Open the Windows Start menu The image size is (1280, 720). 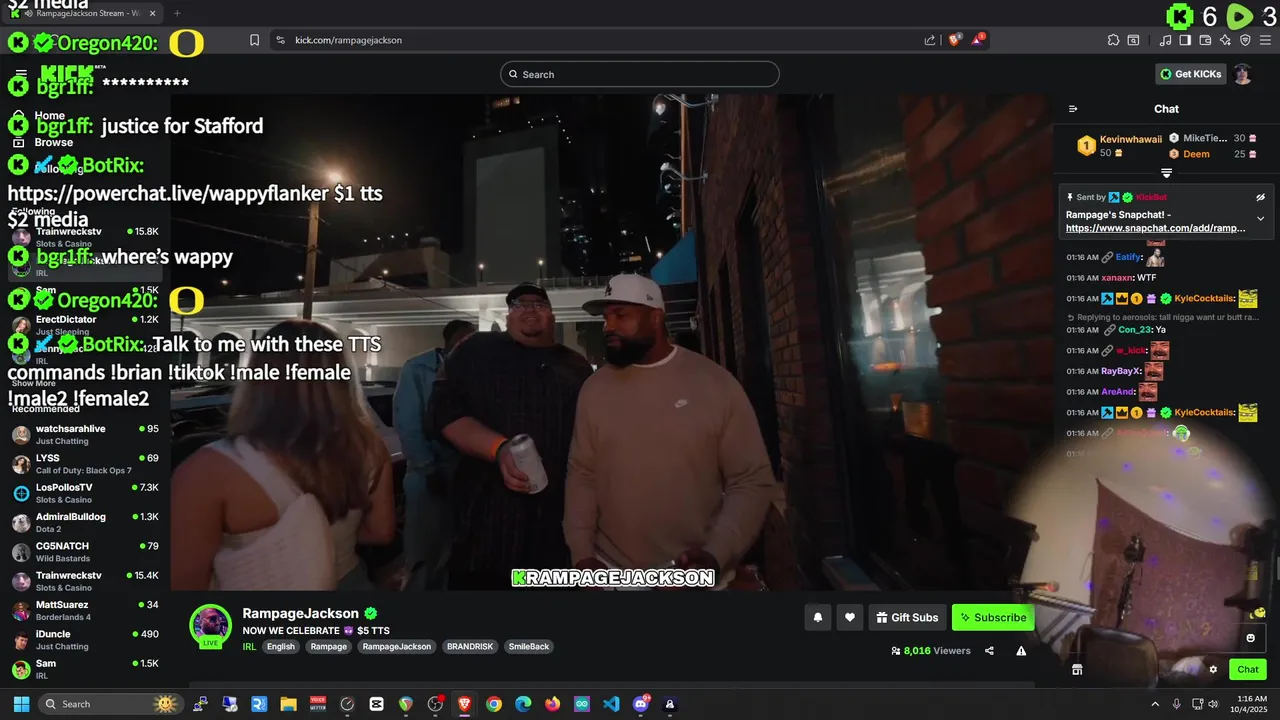pyautogui.click(x=21, y=704)
